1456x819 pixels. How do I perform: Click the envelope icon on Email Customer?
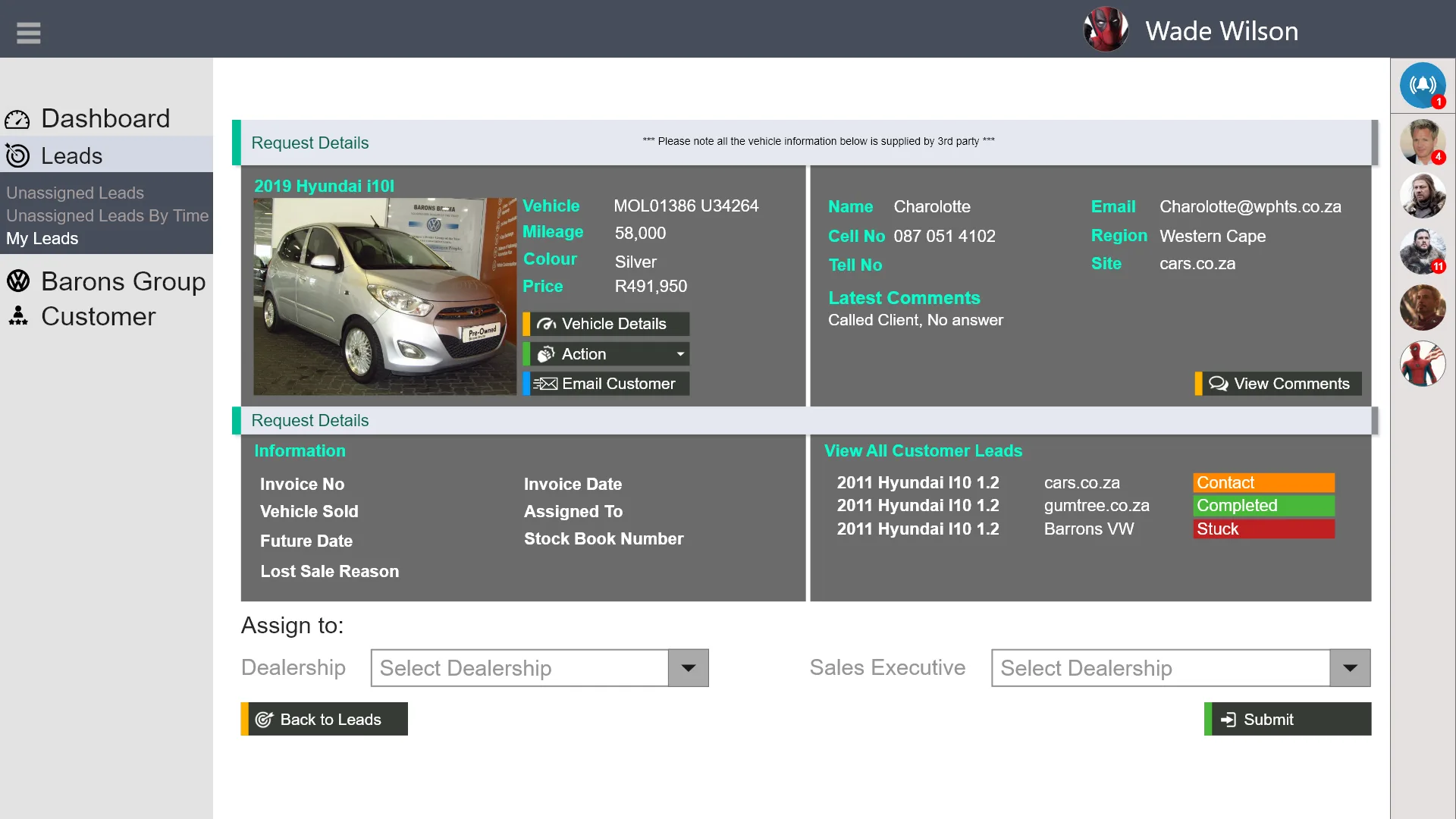[x=545, y=384]
